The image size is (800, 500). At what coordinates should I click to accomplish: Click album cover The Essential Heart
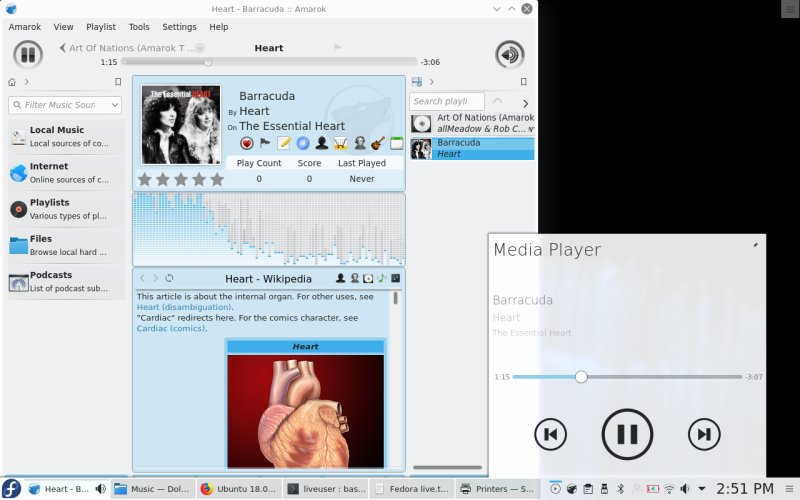(x=181, y=125)
